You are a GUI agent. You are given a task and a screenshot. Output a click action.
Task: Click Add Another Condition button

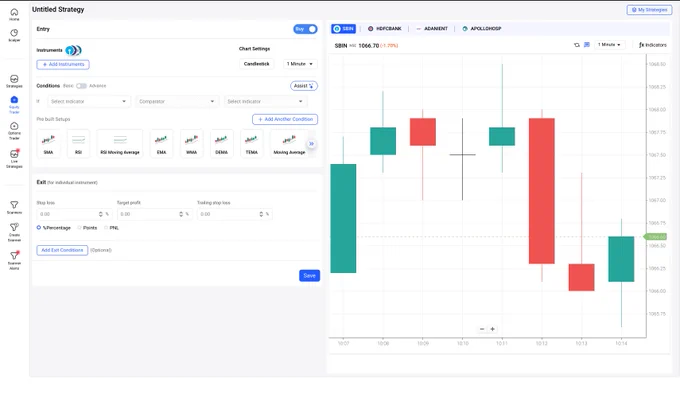[285, 119]
